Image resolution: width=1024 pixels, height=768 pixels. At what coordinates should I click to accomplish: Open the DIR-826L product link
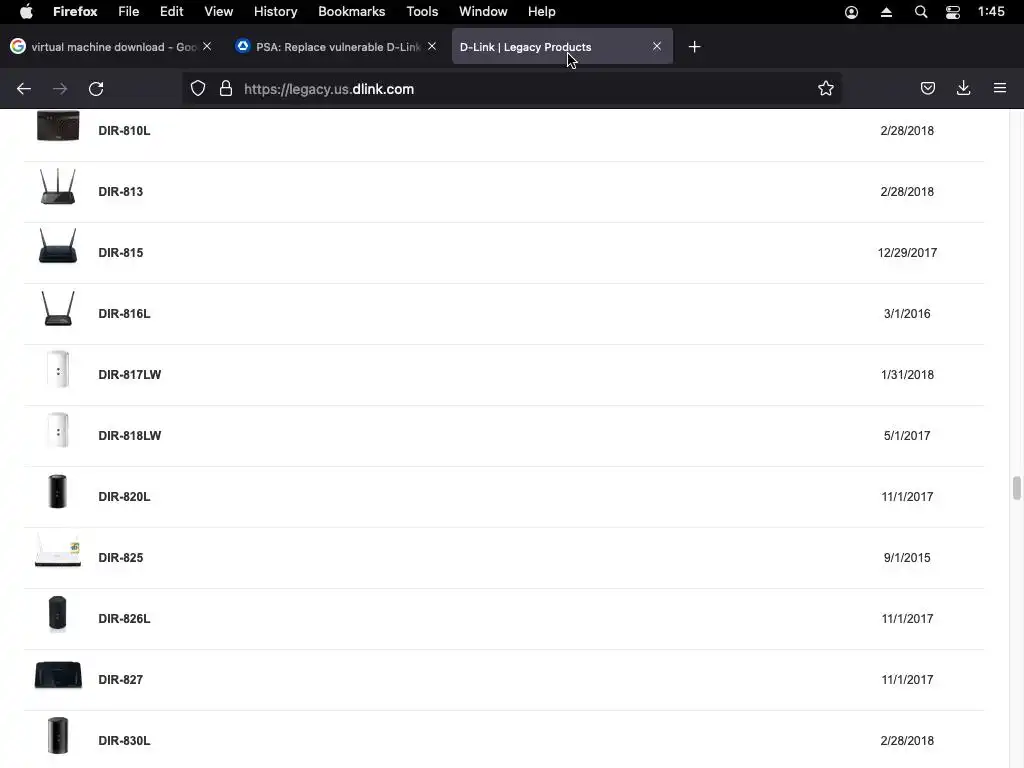click(x=124, y=618)
